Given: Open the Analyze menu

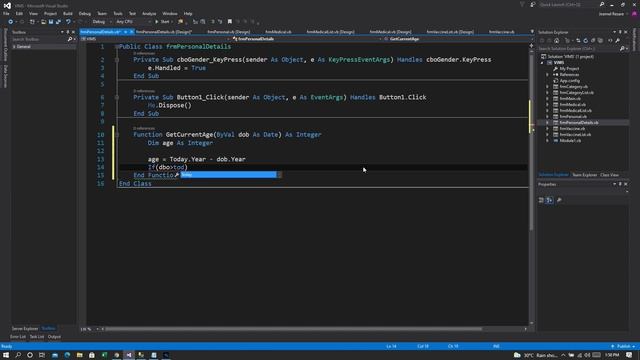Looking at the screenshot, I should [x=149, y=13].
